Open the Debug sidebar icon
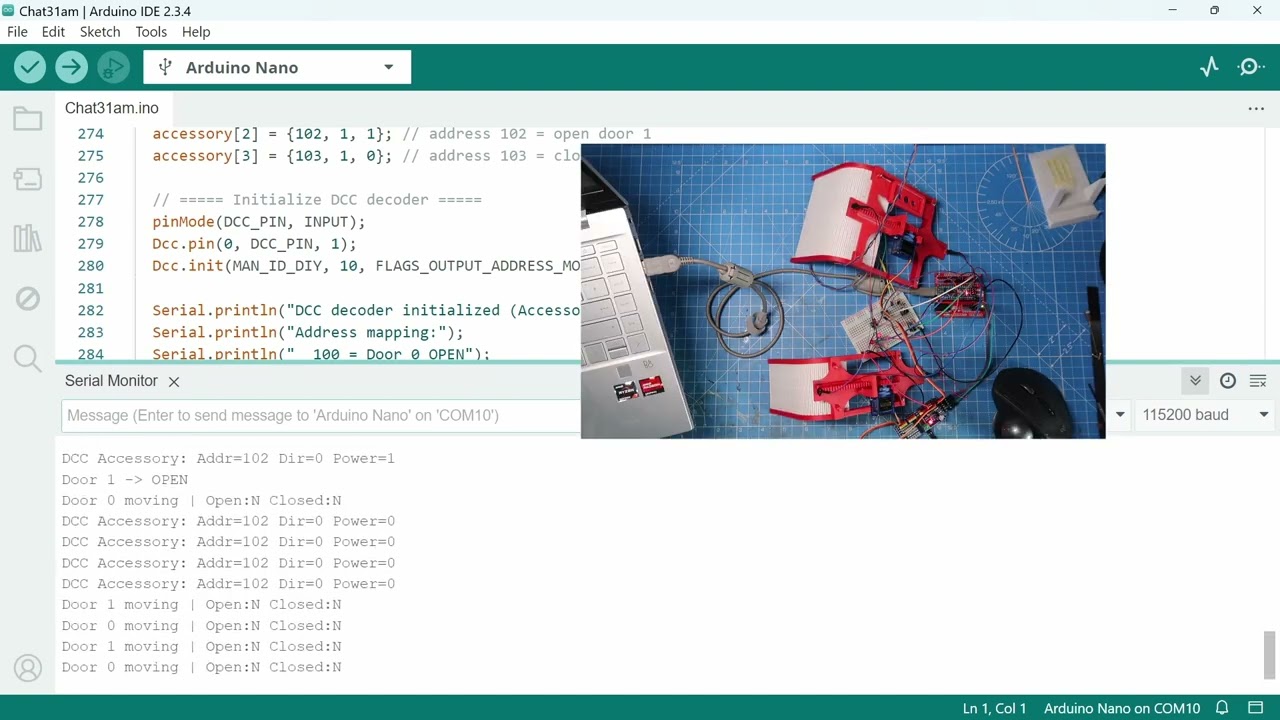This screenshot has height=720, width=1280. 28,298
